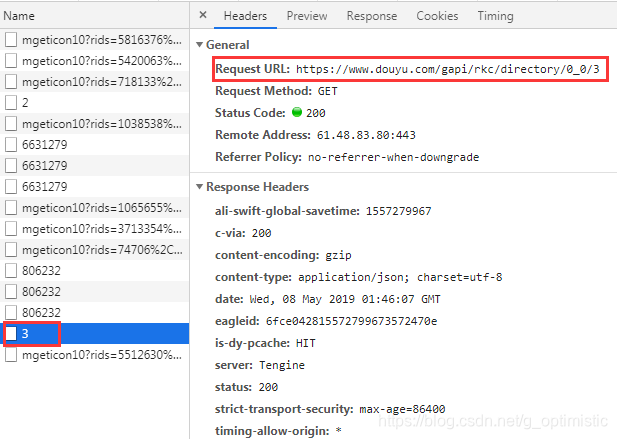Screen dimensions: 617x439
Task: Click the status: 200 response header
Action: pyautogui.click(x=246, y=387)
